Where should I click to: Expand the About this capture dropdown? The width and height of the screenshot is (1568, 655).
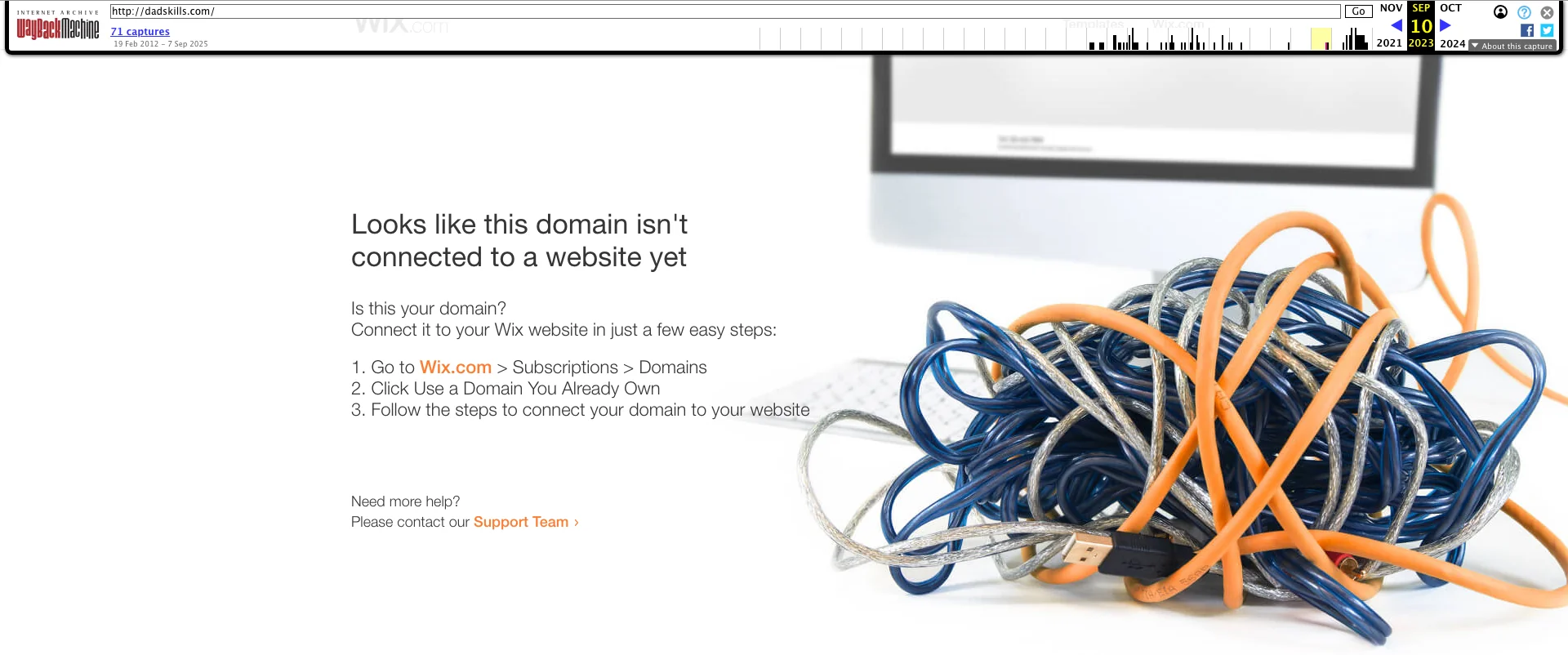coord(1512,46)
